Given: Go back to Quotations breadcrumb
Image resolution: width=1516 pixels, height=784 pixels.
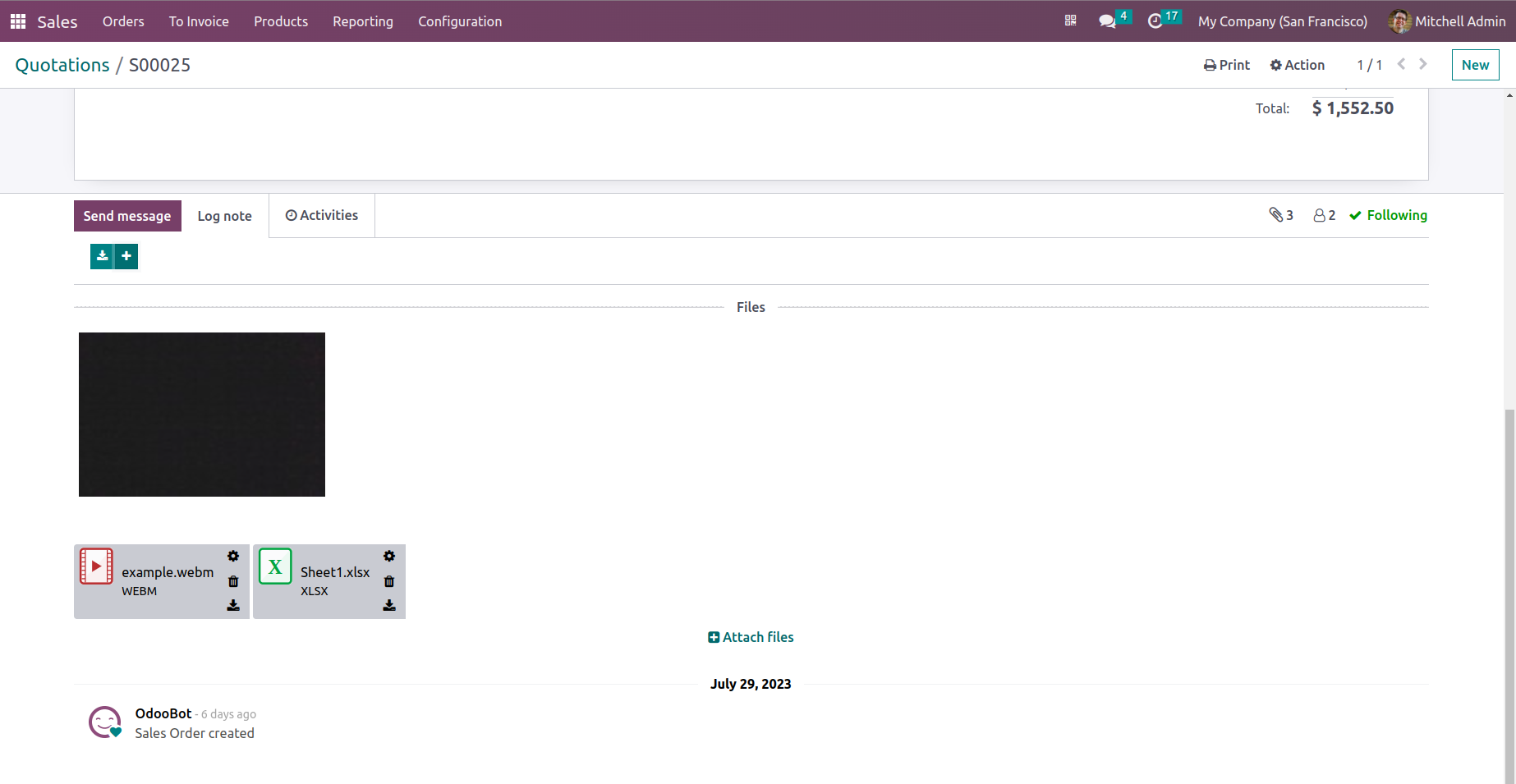Looking at the screenshot, I should (62, 65).
